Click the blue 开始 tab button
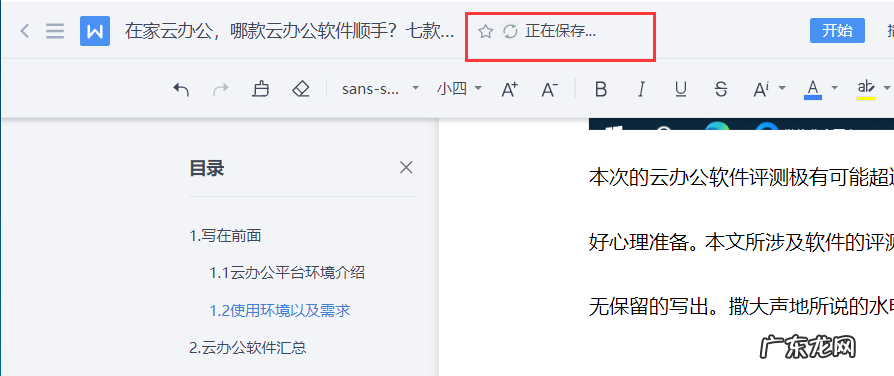The image size is (894, 376). click(838, 31)
